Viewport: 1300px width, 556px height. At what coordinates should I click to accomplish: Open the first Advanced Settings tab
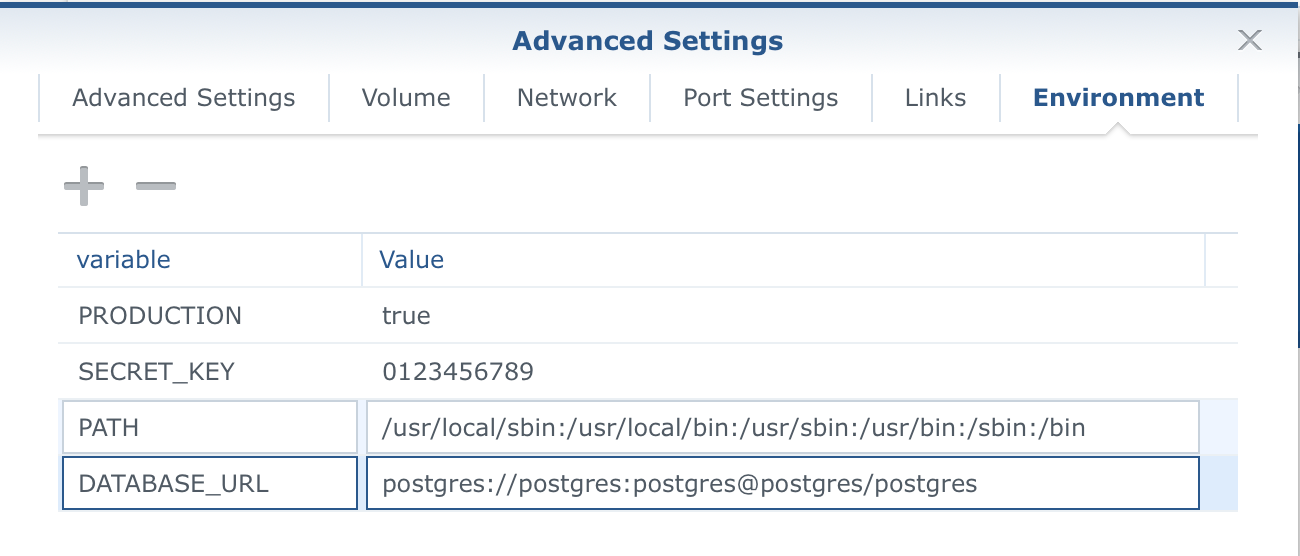(184, 98)
